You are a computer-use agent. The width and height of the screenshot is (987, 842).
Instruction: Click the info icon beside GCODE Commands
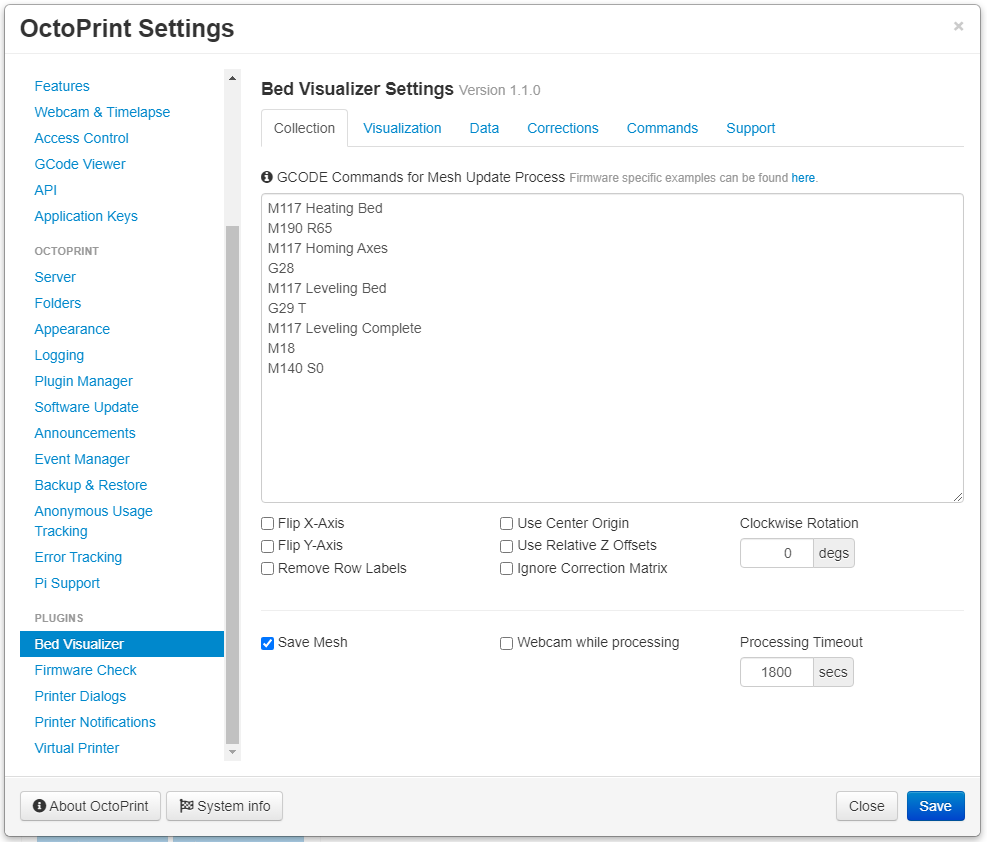267,177
